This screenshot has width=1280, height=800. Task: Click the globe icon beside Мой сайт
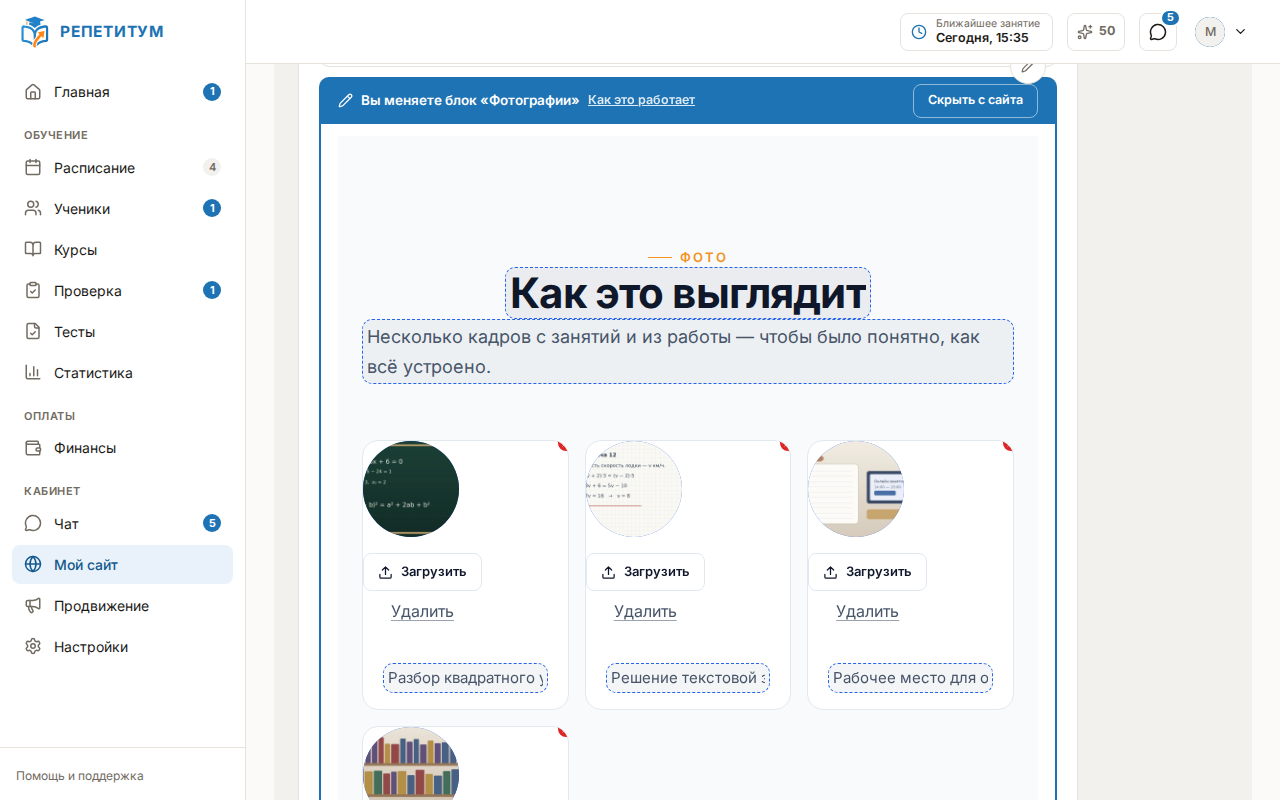point(33,565)
